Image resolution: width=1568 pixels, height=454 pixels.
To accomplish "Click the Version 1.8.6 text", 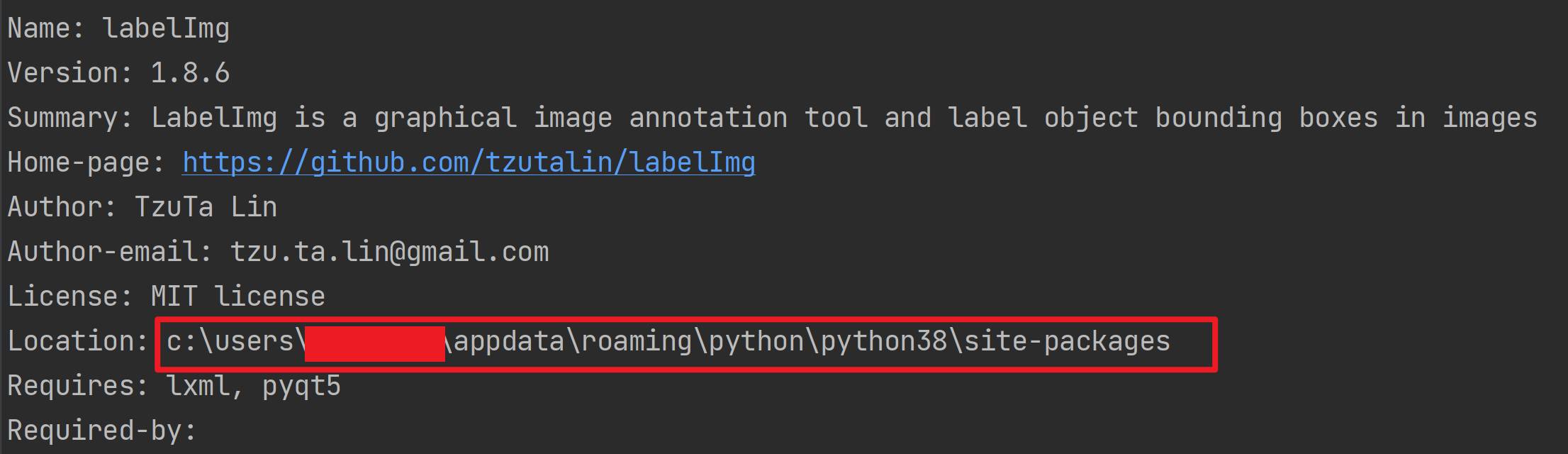I will [118, 73].
